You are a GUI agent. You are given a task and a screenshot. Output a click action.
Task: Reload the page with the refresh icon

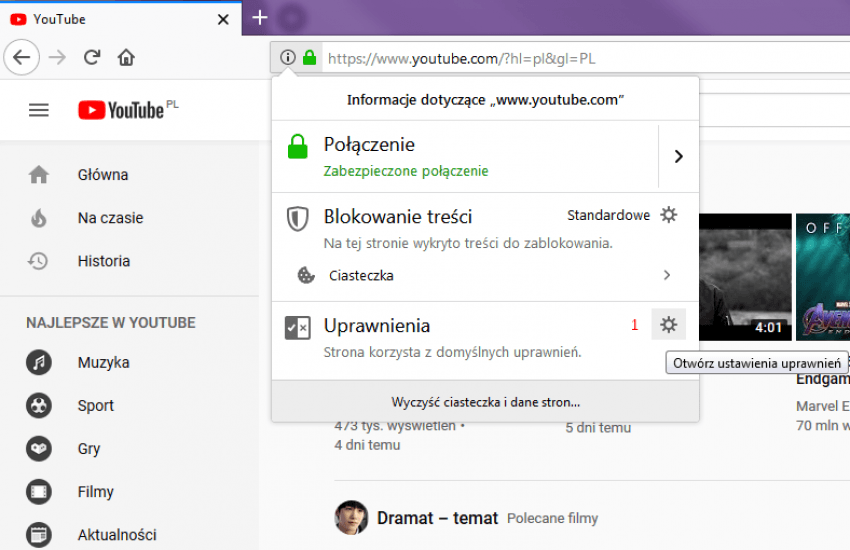point(92,57)
